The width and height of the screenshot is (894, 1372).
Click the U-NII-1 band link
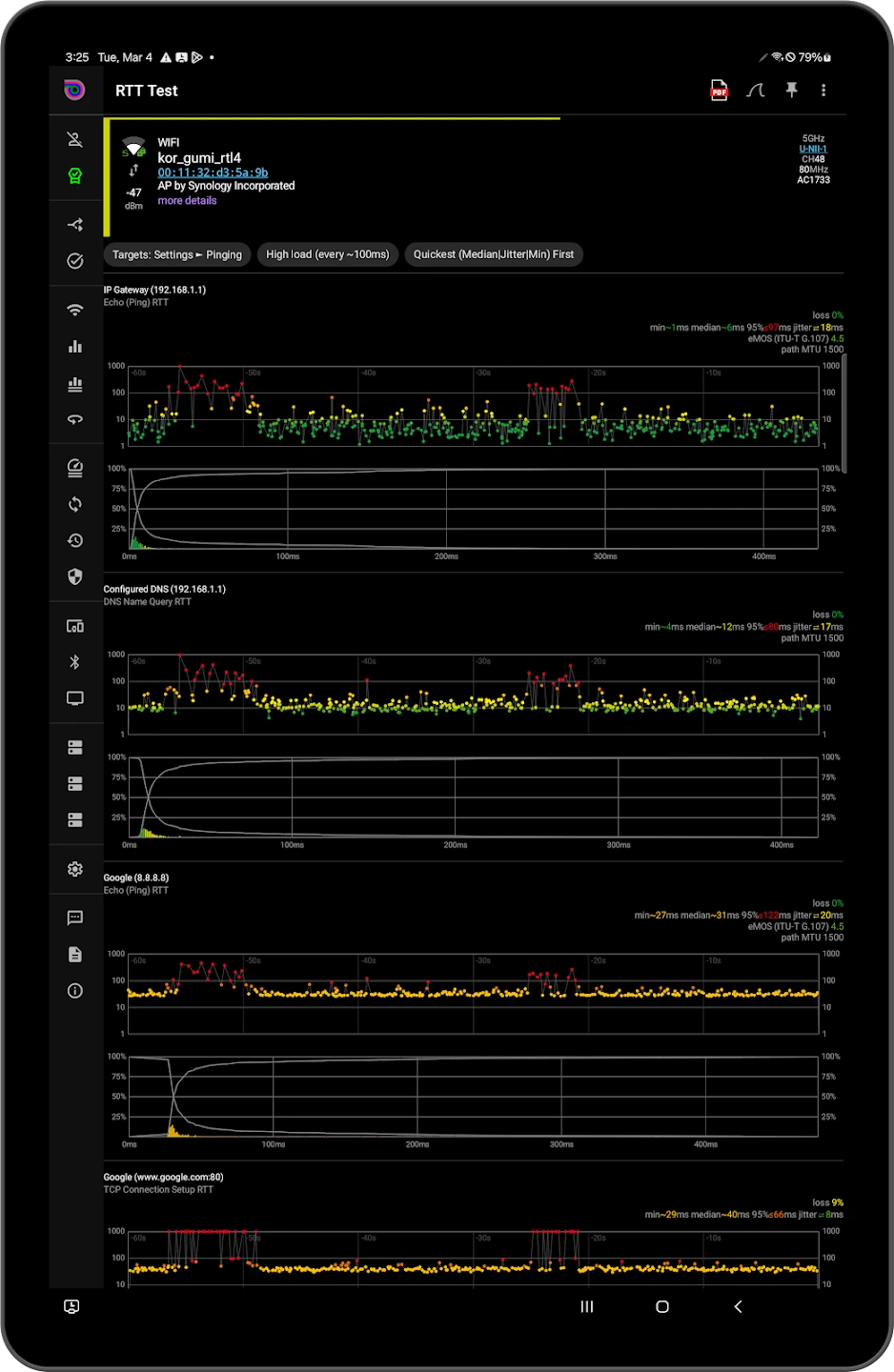tap(813, 150)
